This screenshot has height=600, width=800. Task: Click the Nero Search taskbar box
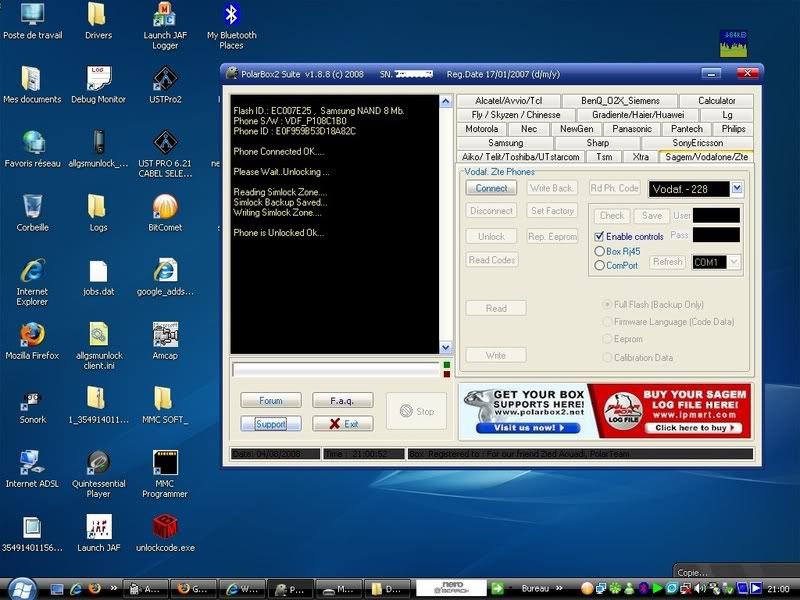tap(452, 588)
